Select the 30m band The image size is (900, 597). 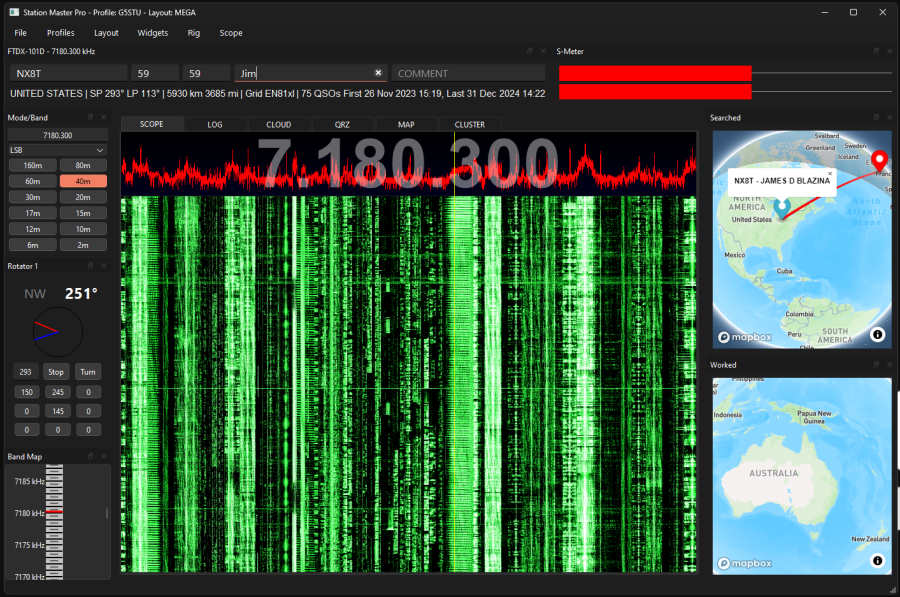33,197
